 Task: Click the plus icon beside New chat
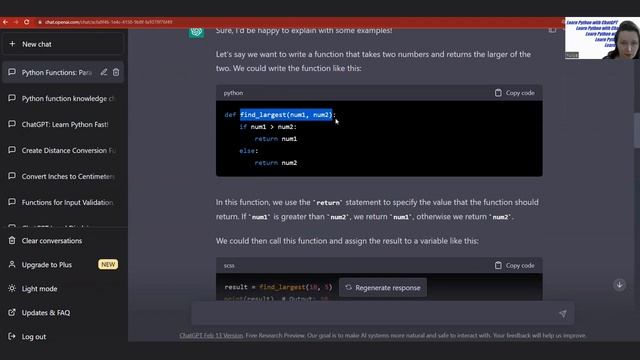pos(12,44)
